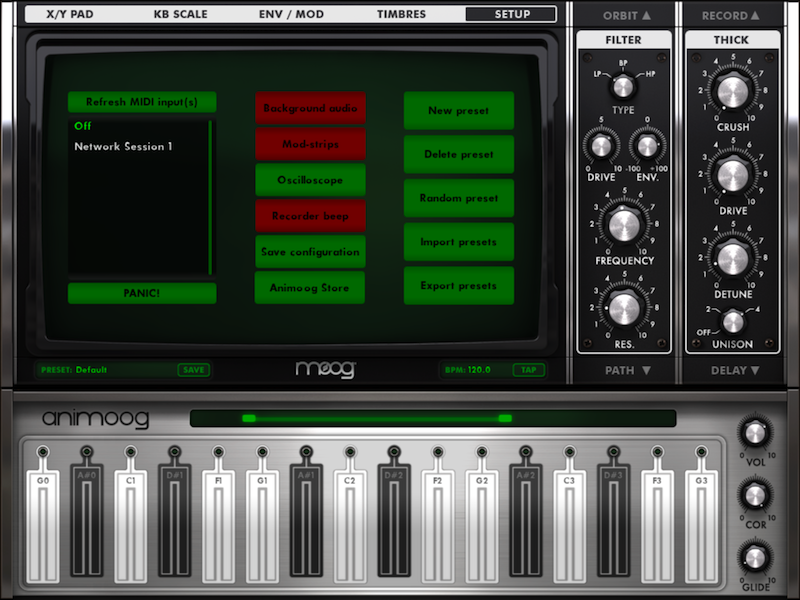Click the Moog logo

click(326, 369)
